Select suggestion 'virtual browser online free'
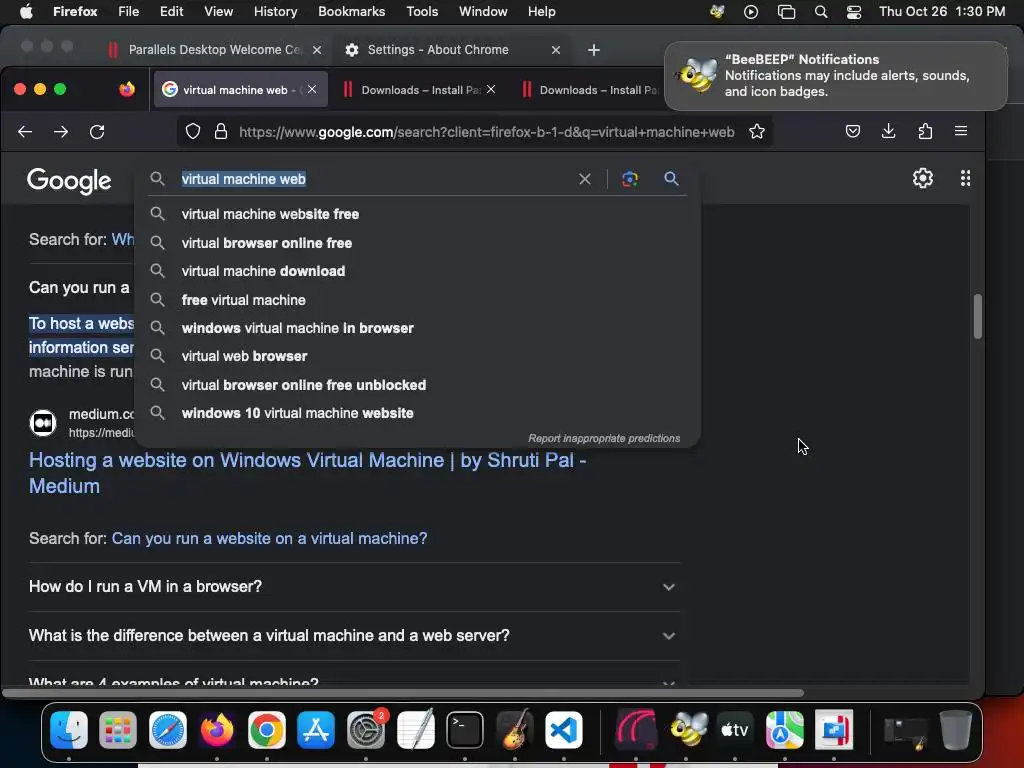The width and height of the screenshot is (1024, 768). (x=417, y=243)
